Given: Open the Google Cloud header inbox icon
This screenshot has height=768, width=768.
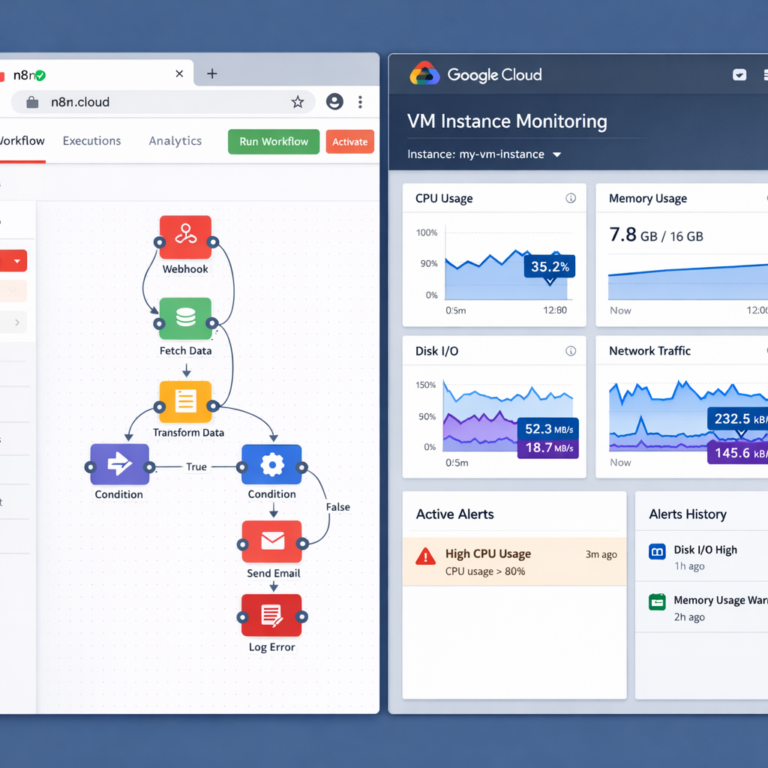Looking at the screenshot, I should tap(740, 75).
